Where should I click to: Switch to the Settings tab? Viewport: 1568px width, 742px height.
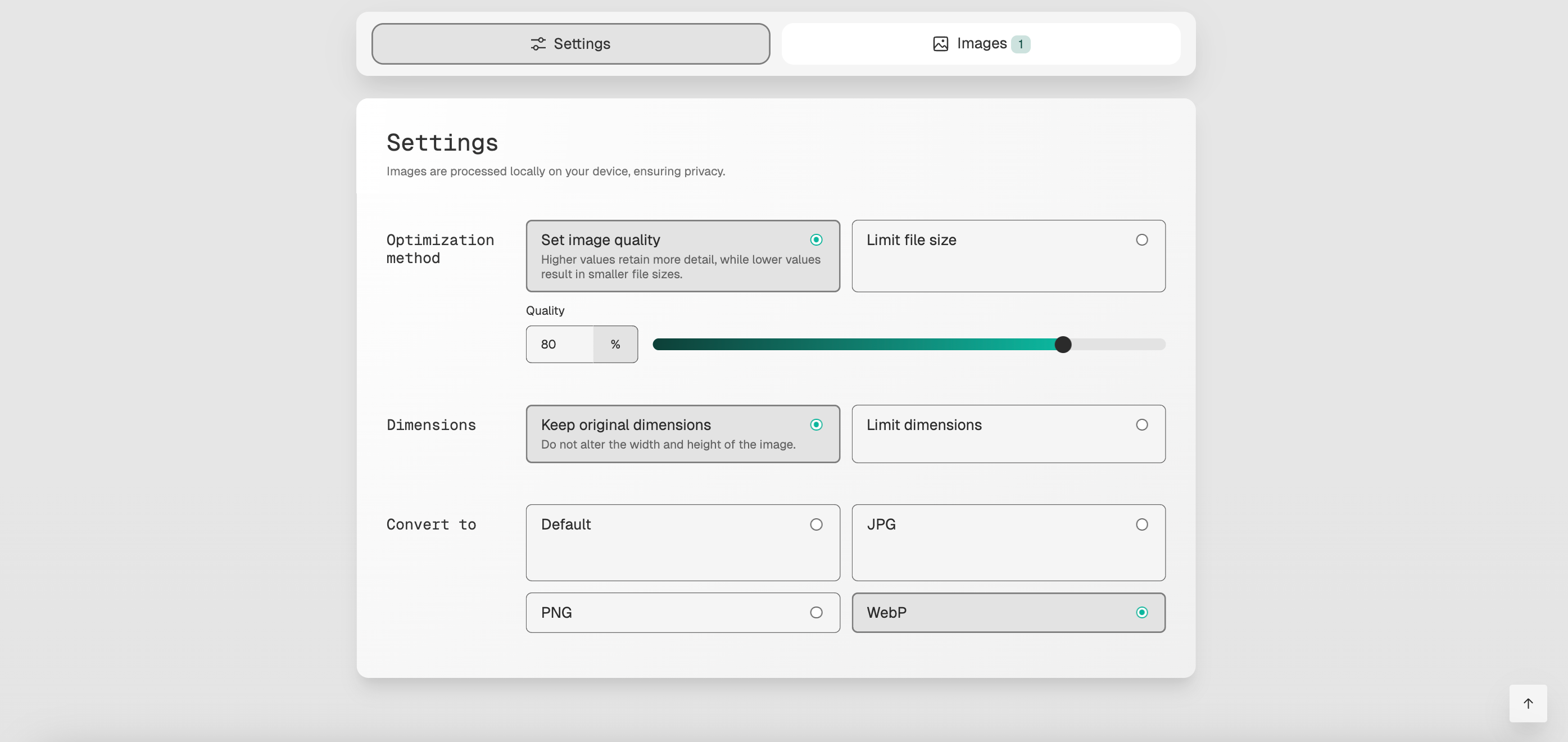coord(570,44)
